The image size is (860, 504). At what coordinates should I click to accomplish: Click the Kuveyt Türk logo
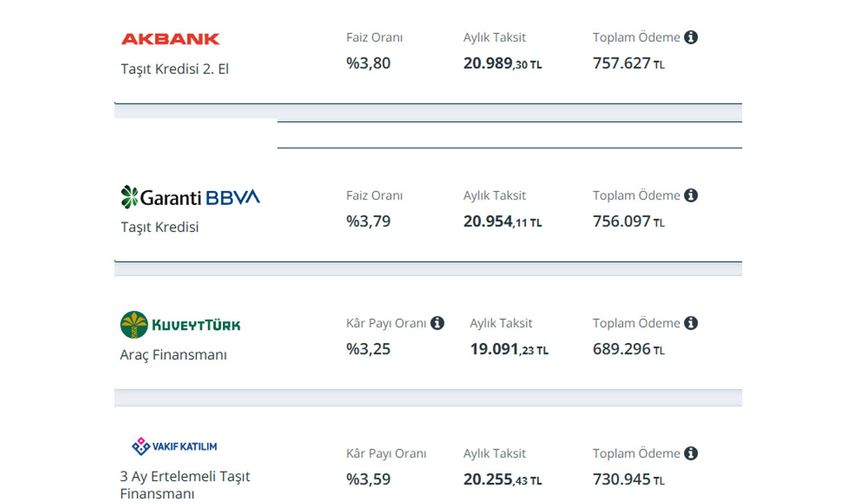tap(180, 324)
